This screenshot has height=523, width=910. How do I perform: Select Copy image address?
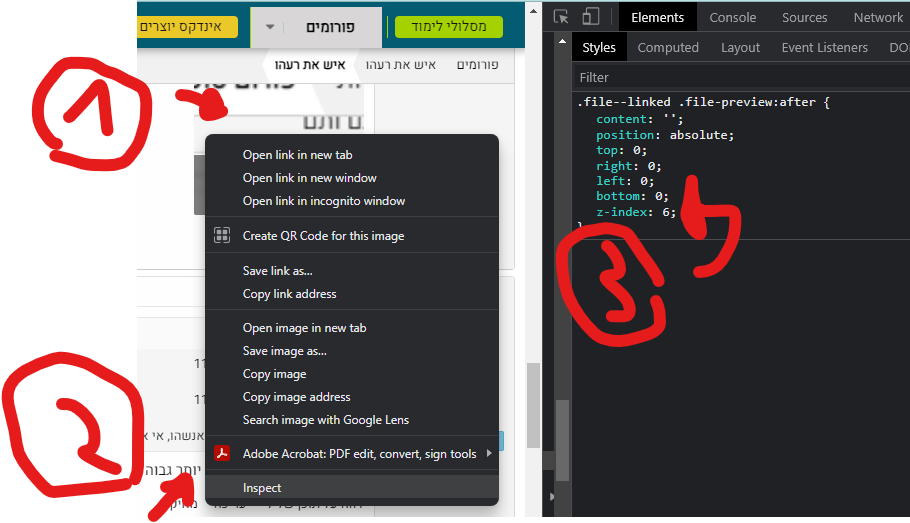click(352, 397)
